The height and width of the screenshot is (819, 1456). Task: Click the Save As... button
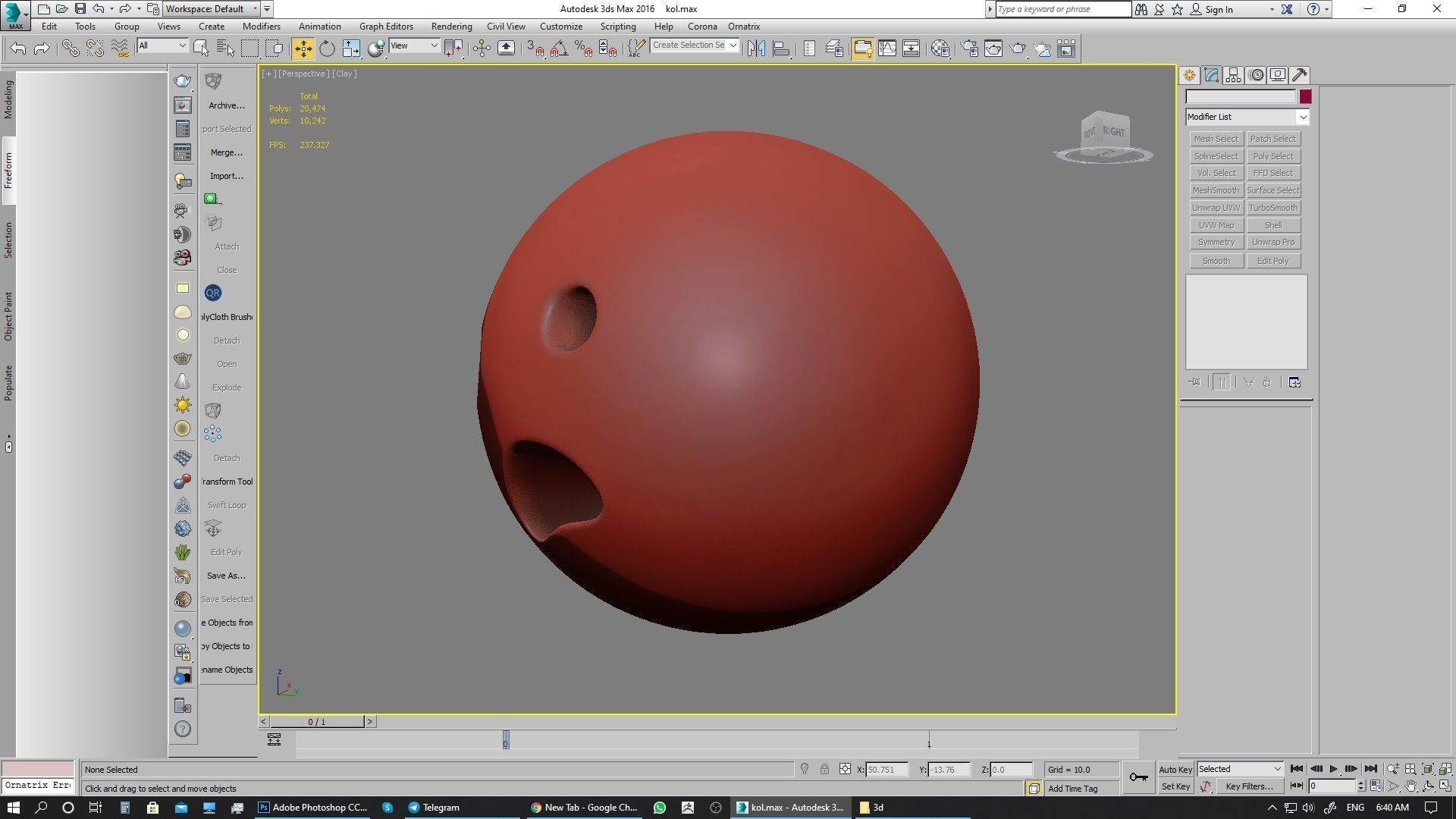click(226, 576)
